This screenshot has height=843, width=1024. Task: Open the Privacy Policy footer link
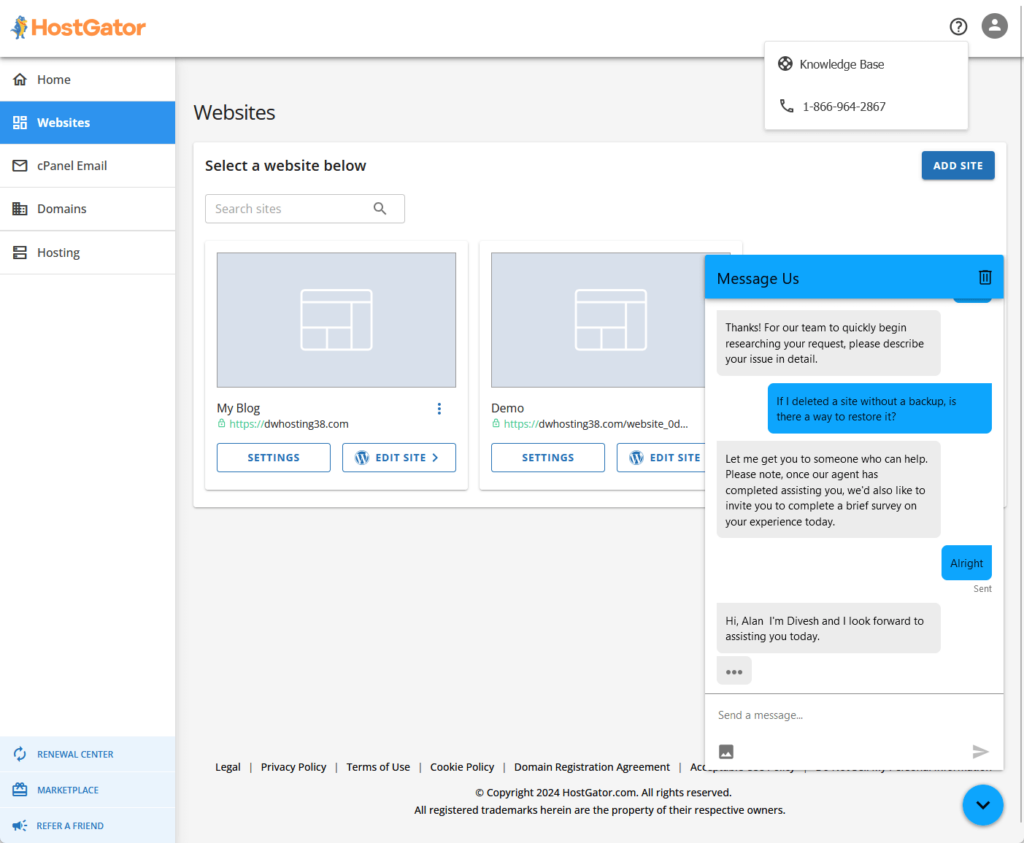[x=293, y=767]
